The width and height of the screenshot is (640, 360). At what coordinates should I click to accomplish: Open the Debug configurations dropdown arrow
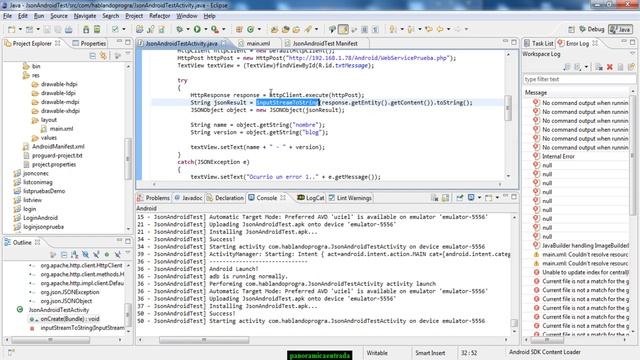[188, 29]
